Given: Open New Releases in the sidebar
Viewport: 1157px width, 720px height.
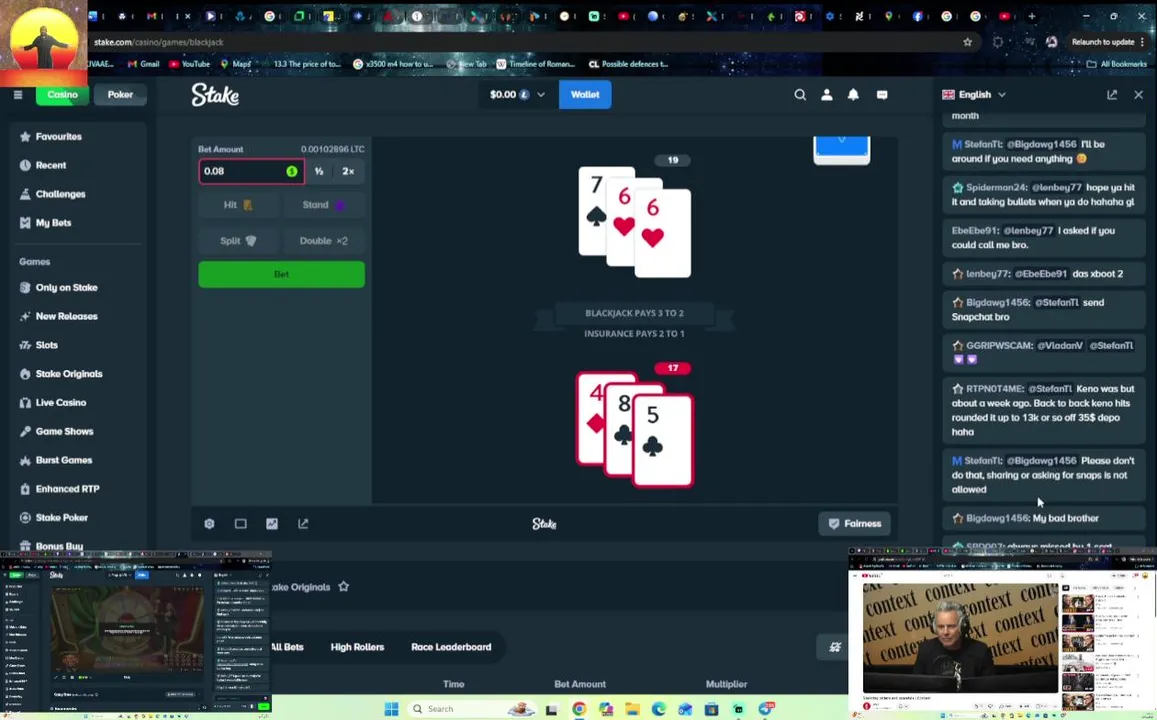Looking at the screenshot, I should (77, 316).
